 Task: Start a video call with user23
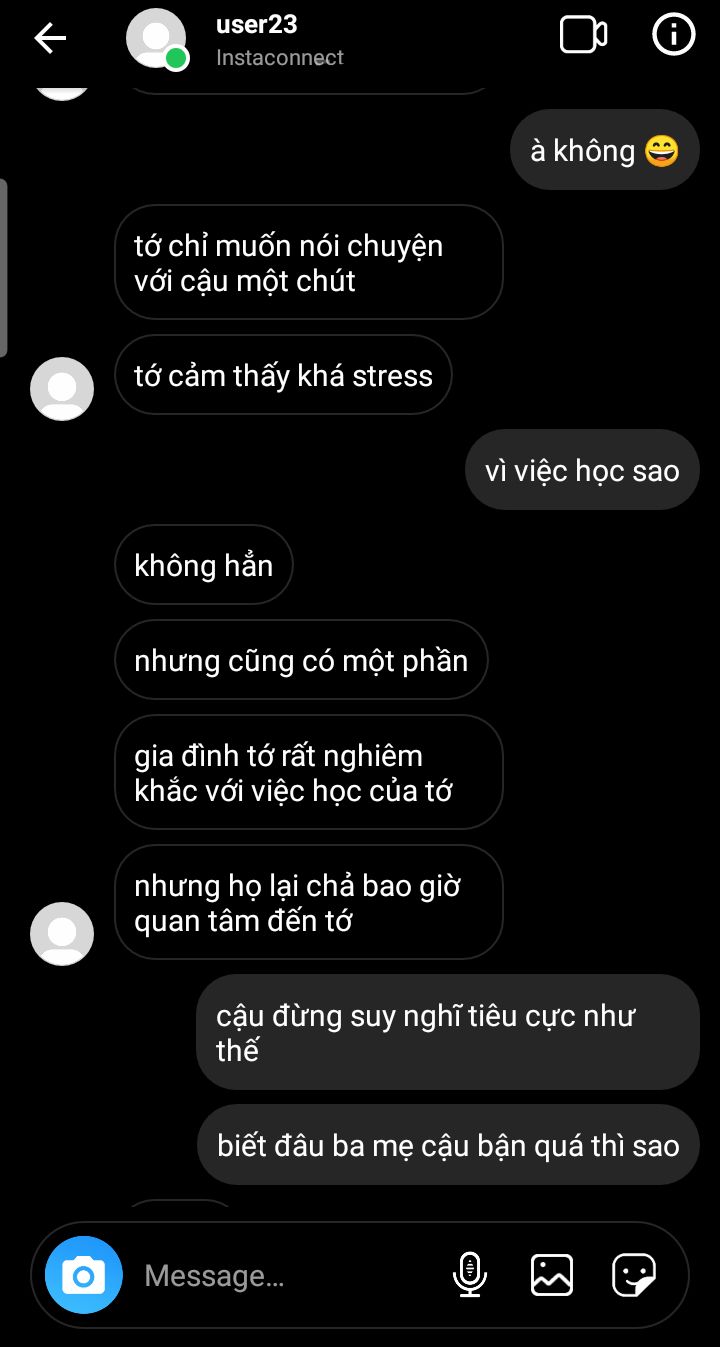(x=583, y=36)
